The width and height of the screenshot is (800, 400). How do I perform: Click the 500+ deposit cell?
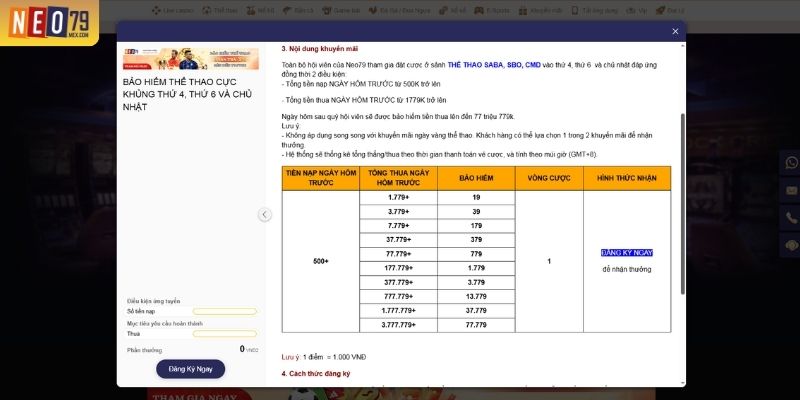tap(320, 261)
